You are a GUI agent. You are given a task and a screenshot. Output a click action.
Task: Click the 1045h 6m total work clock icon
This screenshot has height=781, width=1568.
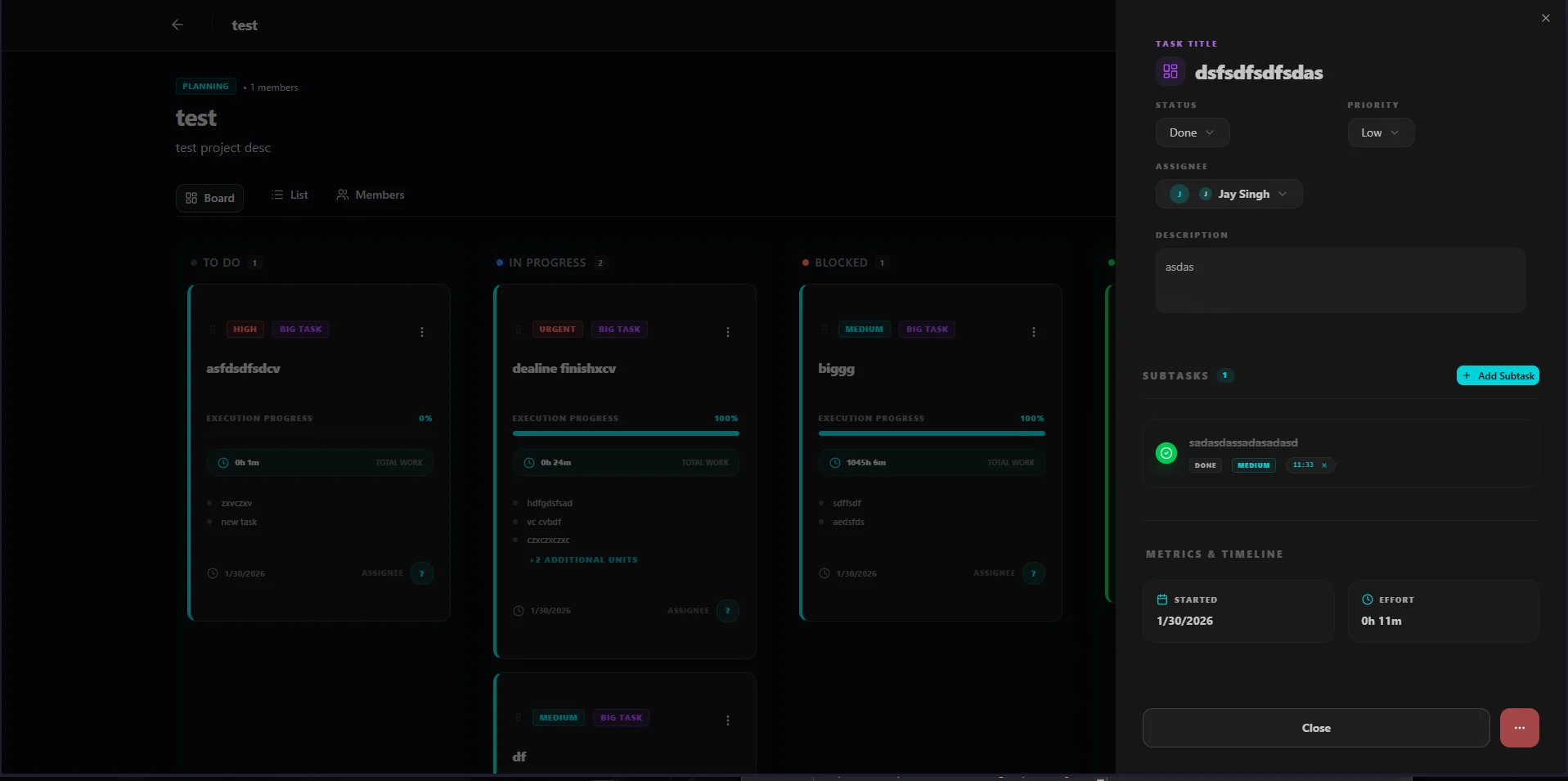coord(835,463)
